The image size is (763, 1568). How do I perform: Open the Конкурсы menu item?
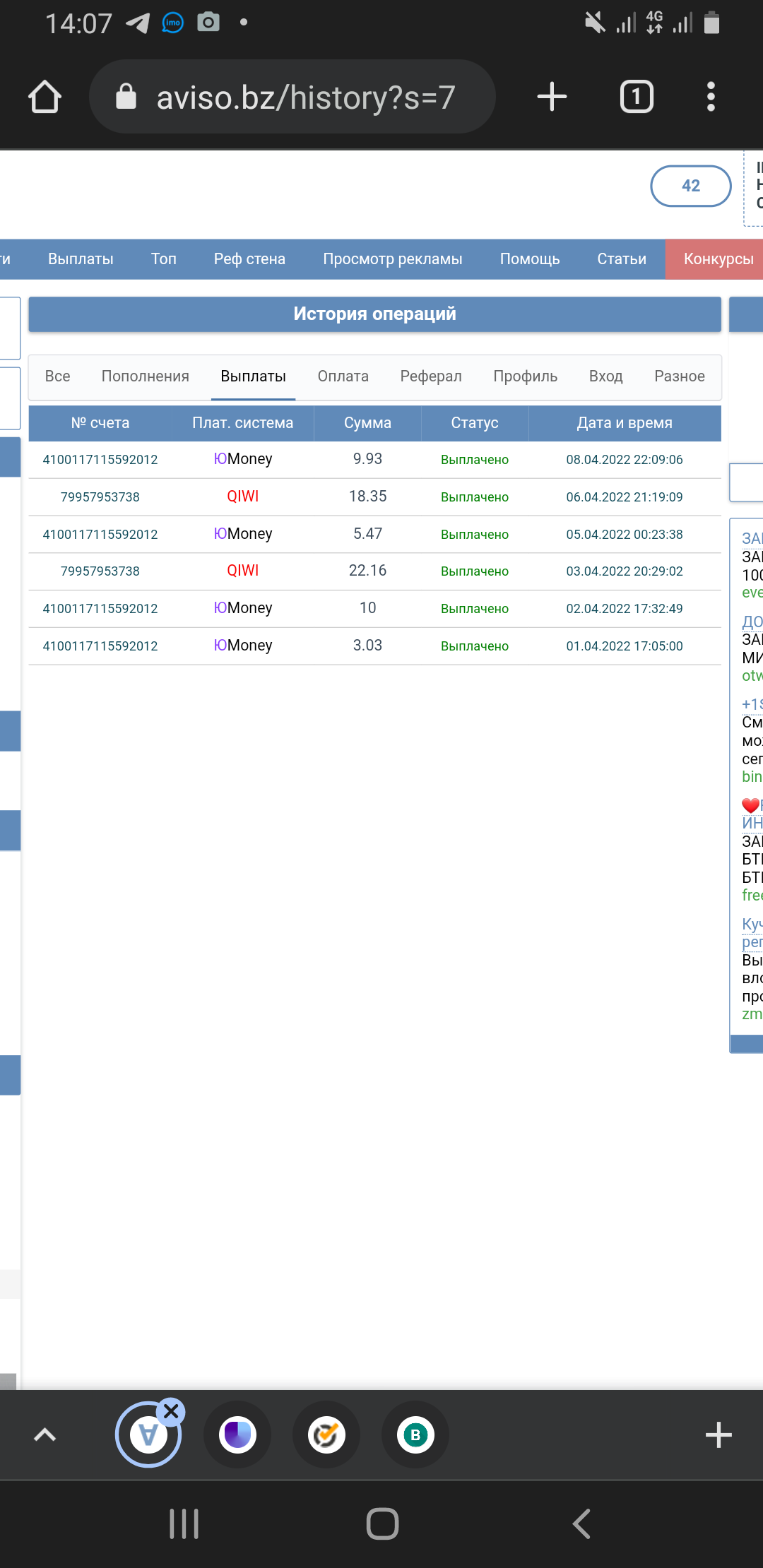(x=717, y=259)
